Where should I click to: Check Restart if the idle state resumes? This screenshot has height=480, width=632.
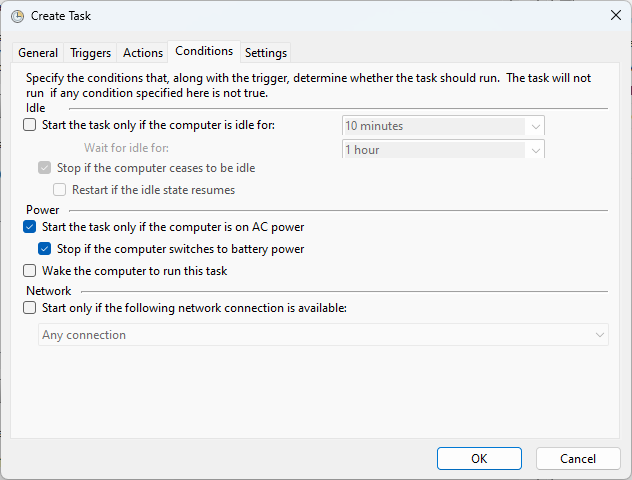coord(60,189)
